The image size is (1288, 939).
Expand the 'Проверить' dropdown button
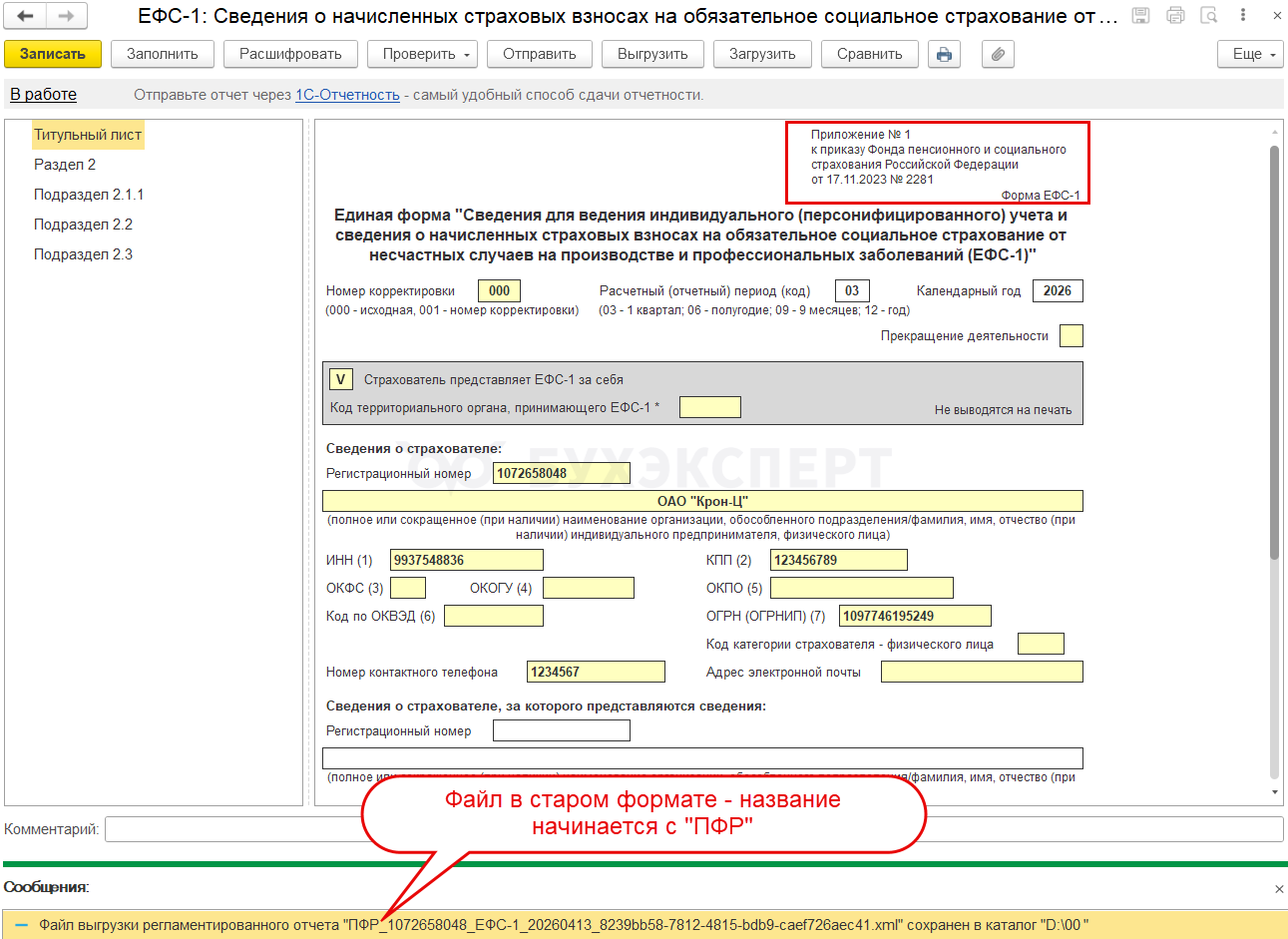coord(423,55)
